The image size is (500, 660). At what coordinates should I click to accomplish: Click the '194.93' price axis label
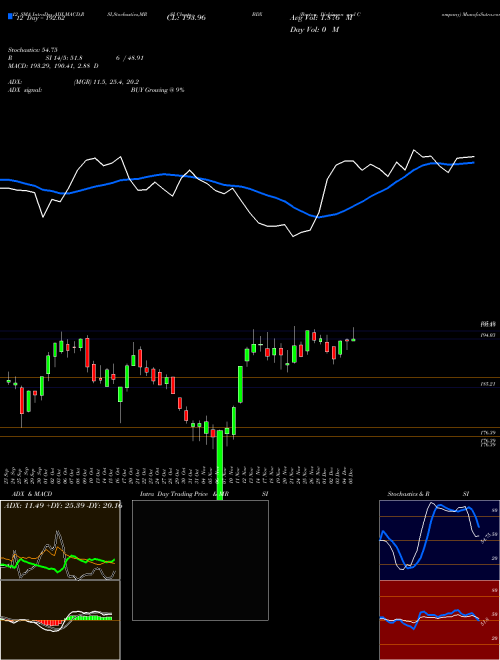point(488,335)
